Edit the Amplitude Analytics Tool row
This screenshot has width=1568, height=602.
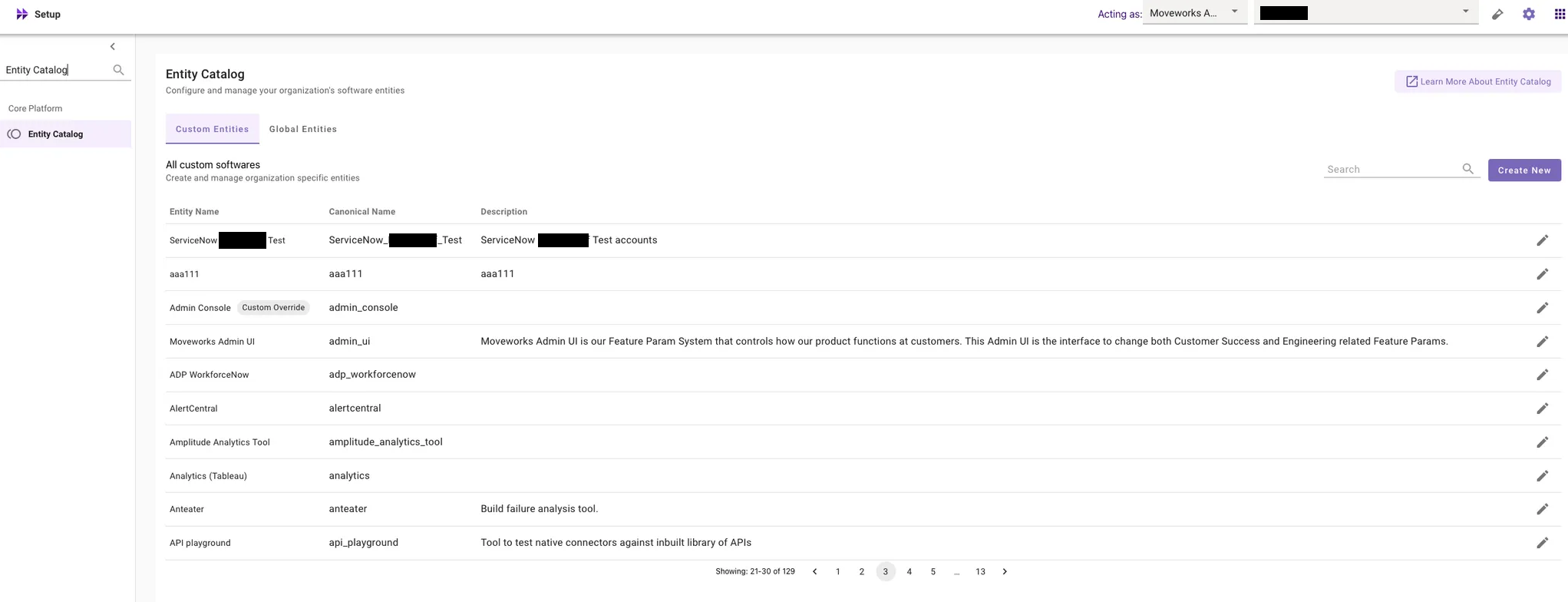click(x=1543, y=442)
